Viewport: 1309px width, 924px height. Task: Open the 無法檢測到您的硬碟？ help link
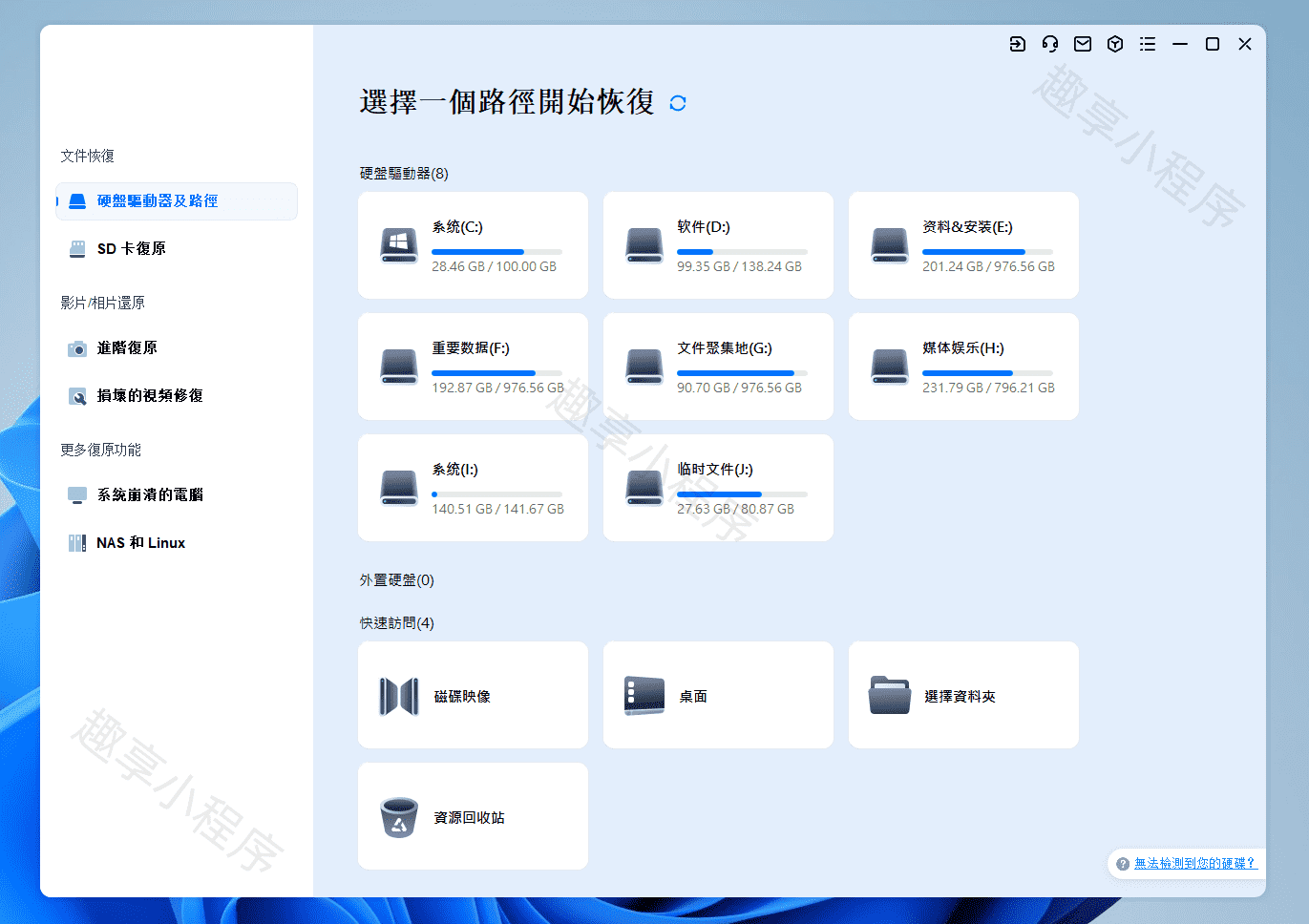tap(1194, 864)
